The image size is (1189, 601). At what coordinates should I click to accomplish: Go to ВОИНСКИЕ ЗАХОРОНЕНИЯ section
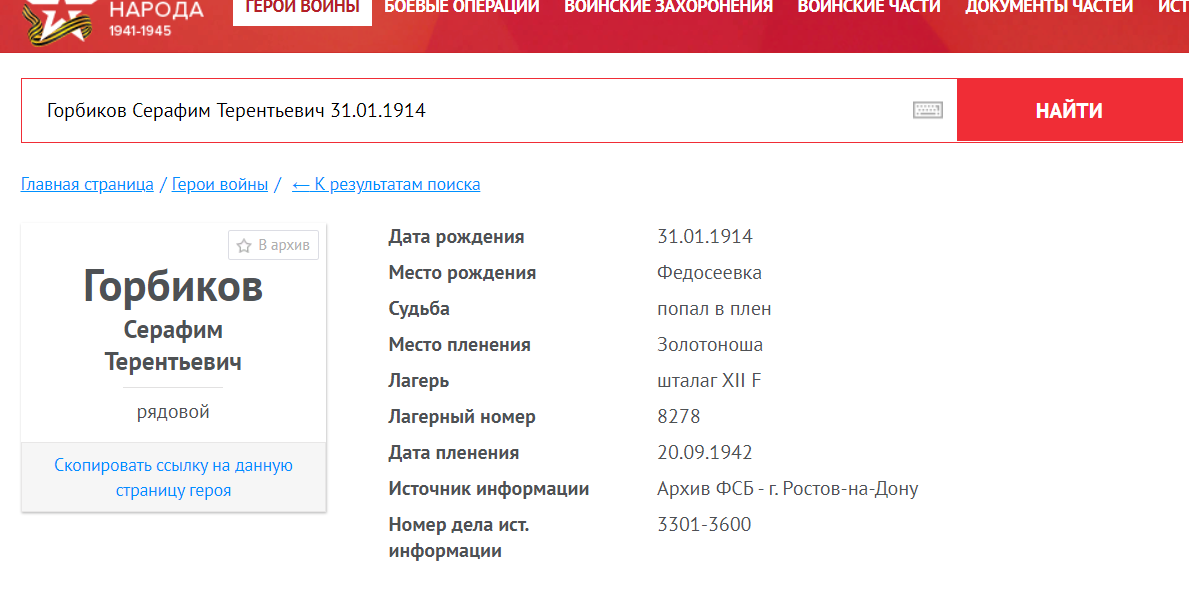tap(668, 8)
